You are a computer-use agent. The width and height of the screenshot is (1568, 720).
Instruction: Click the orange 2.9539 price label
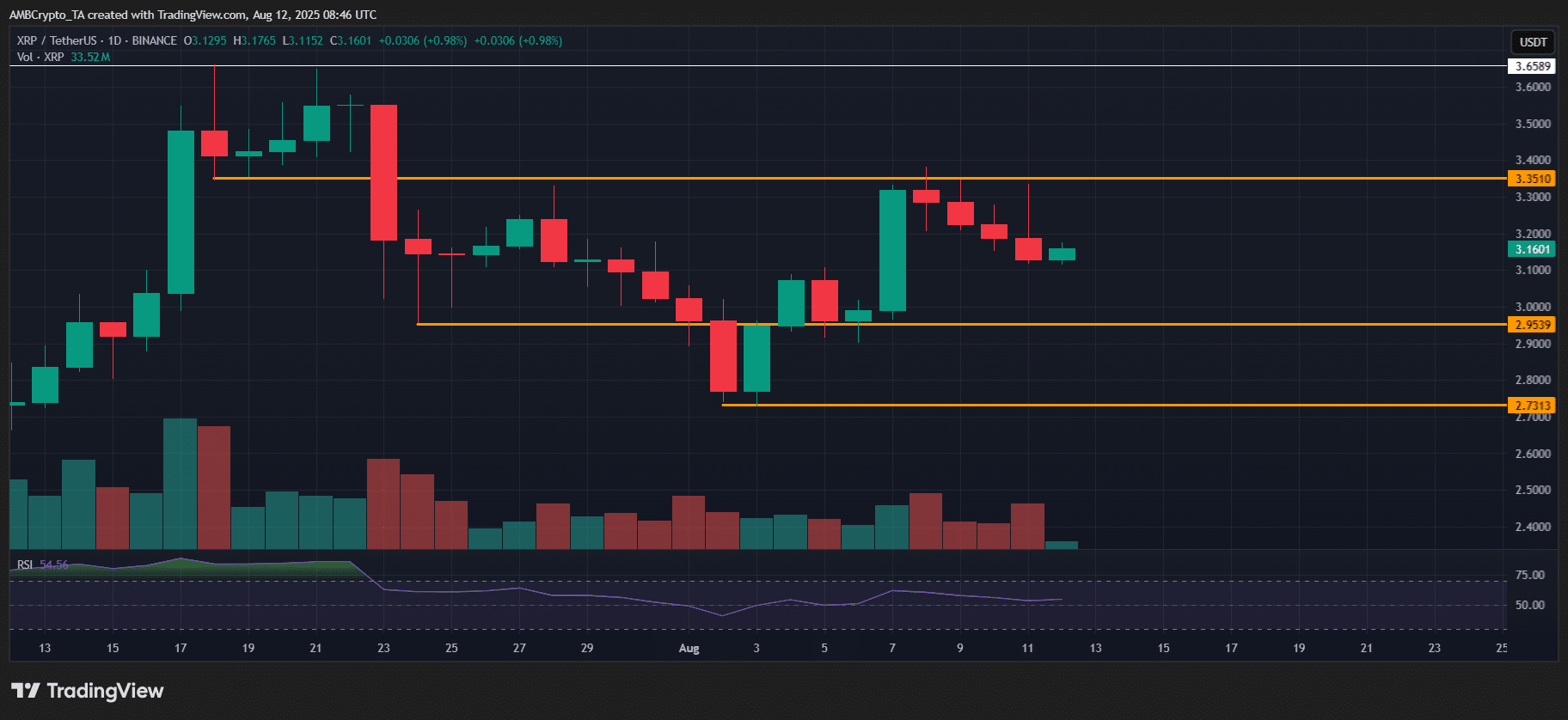(x=1532, y=325)
